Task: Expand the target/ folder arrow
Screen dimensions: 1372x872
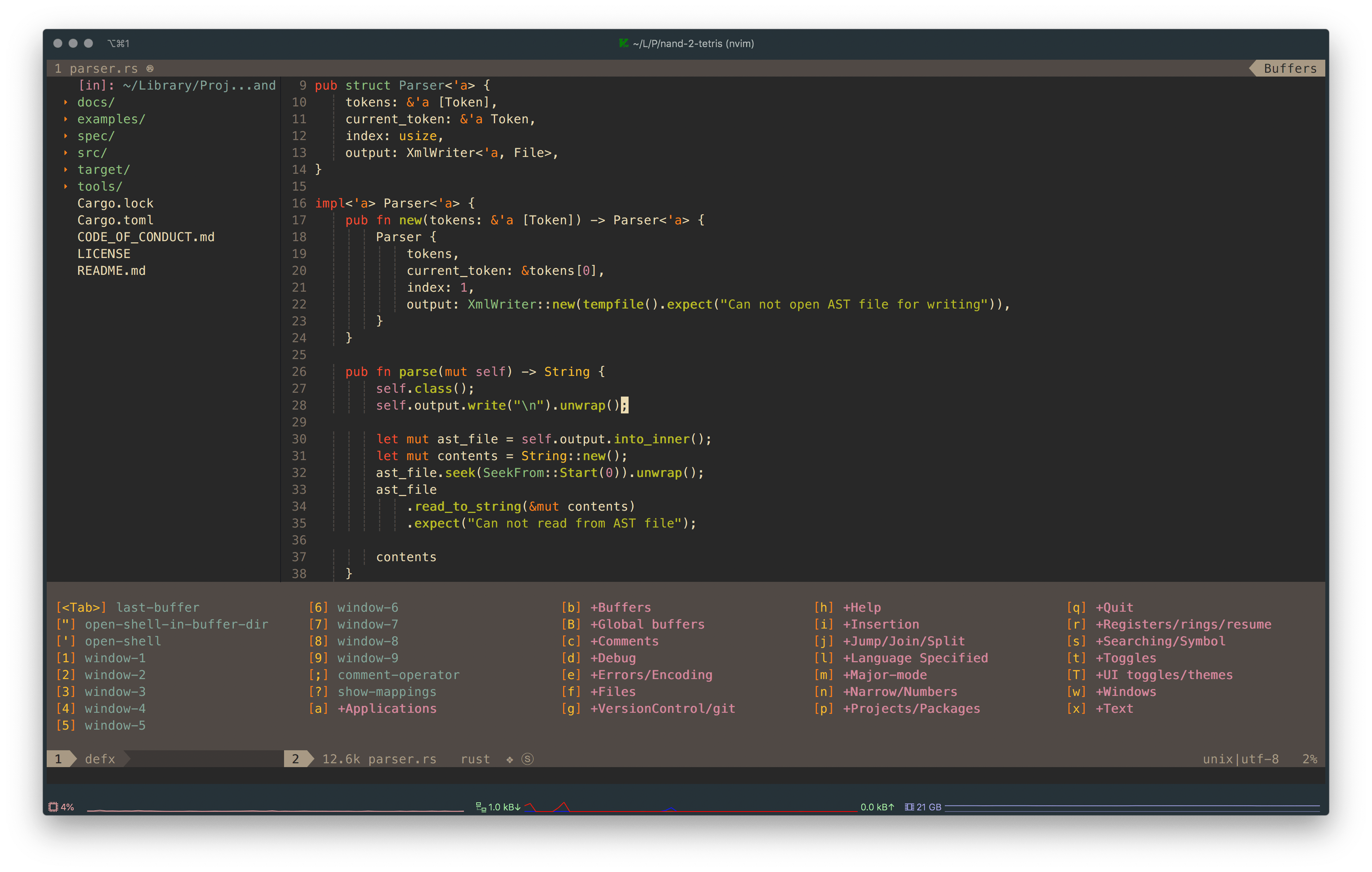Action: (x=65, y=170)
